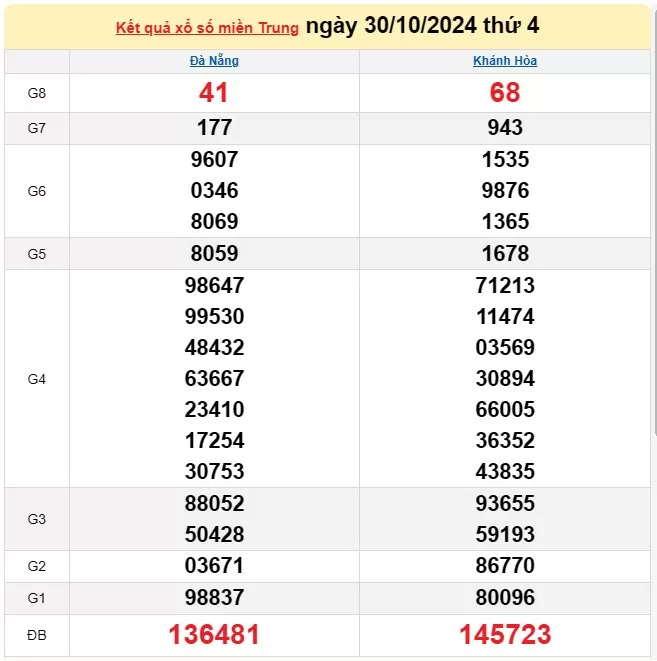Screen dimensions: 657x661
Task: Click Đà Nẵng G1 number 98837
Action: tap(214, 598)
